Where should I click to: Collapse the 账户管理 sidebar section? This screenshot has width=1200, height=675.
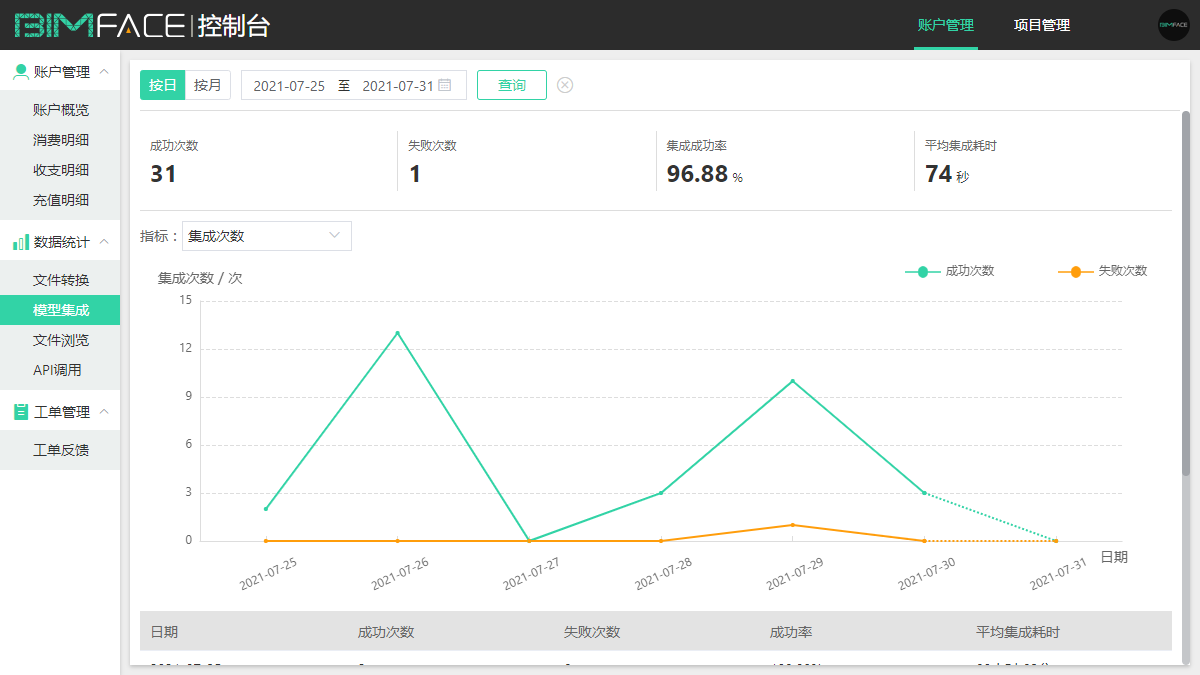[104, 71]
